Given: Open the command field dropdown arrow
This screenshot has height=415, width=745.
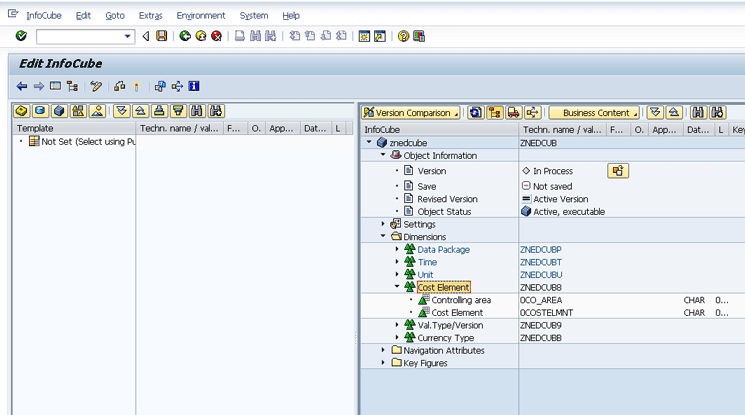Looking at the screenshot, I should click(128, 37).
